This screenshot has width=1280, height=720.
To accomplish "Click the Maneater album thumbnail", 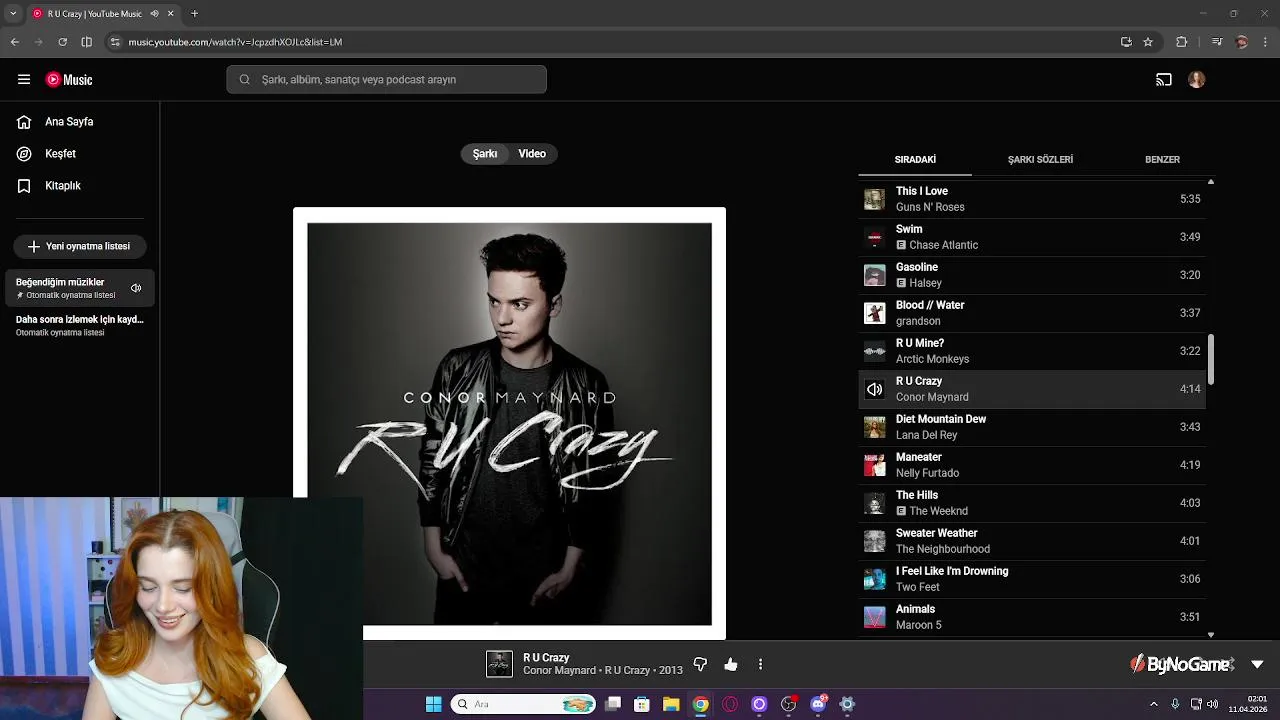I will [x=875, y=465].
